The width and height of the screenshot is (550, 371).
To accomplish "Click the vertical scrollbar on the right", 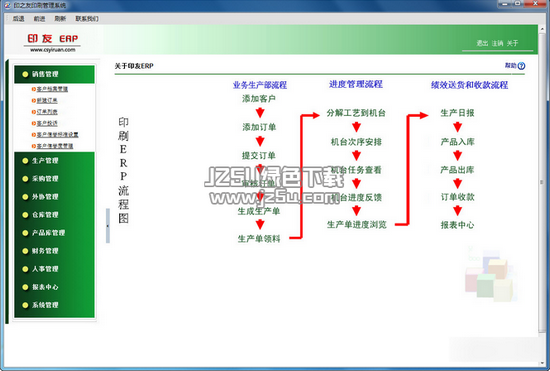I will click(x=542, y=182).
